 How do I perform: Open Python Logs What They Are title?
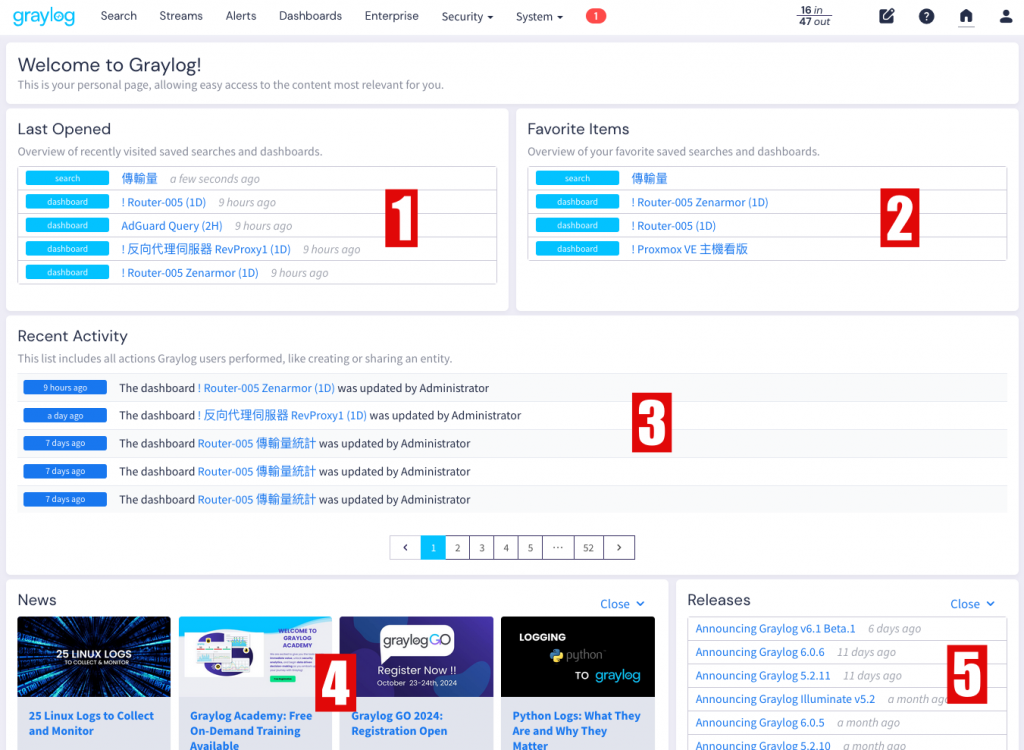point(576,730)
